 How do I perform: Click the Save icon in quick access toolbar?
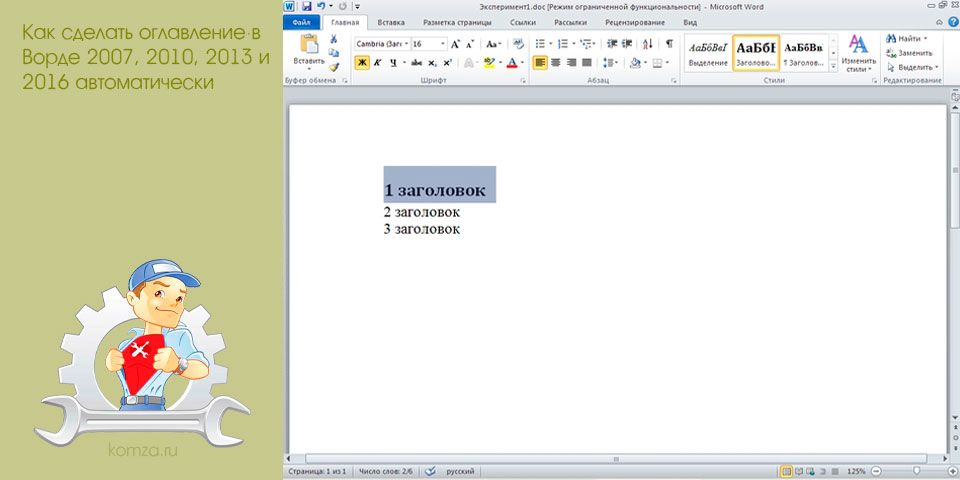[x=305, y=6]
